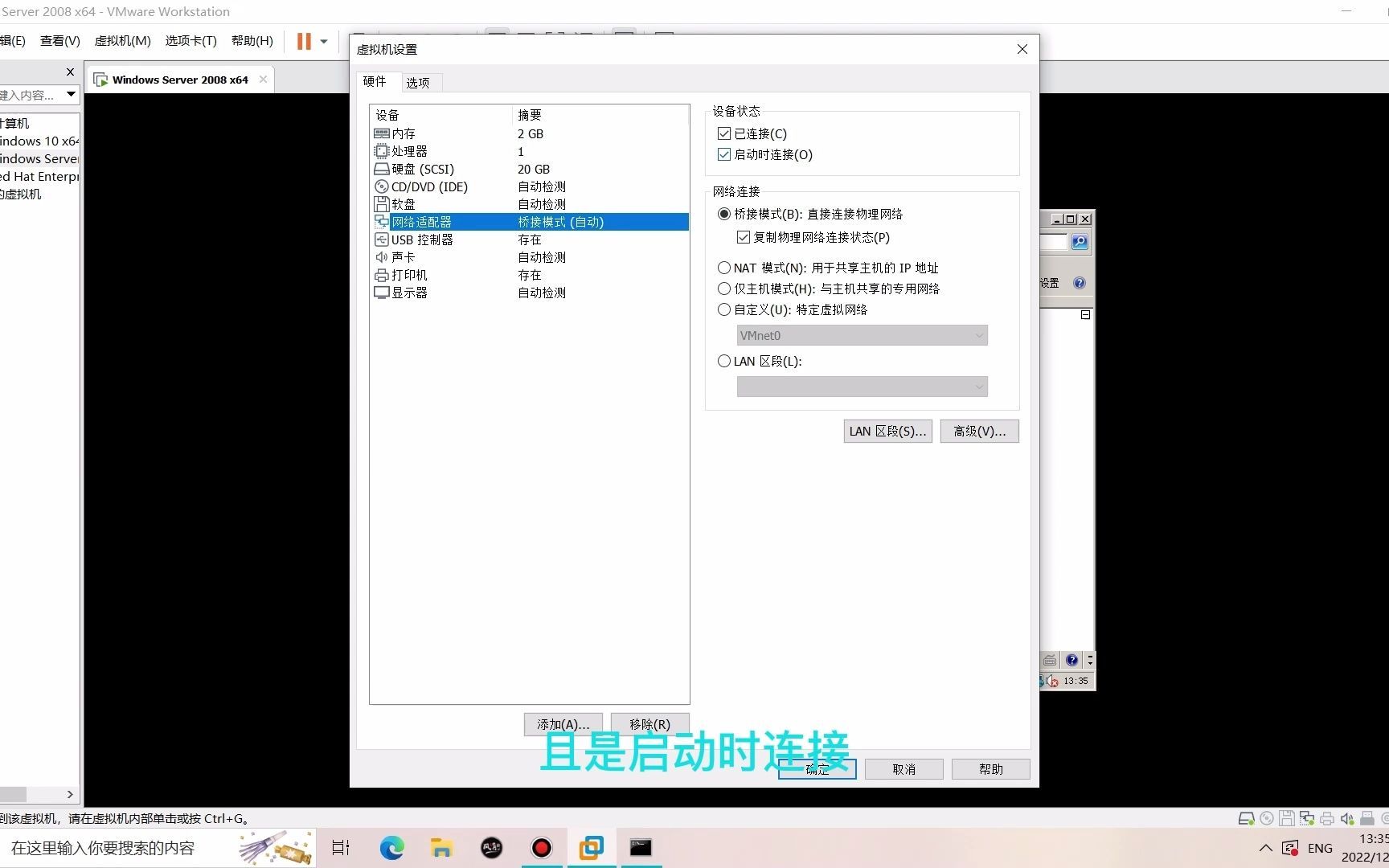Open Microsoft Edge from taskbar
The height and width of the screenshot is (868, 1389).
pos(391,848)
